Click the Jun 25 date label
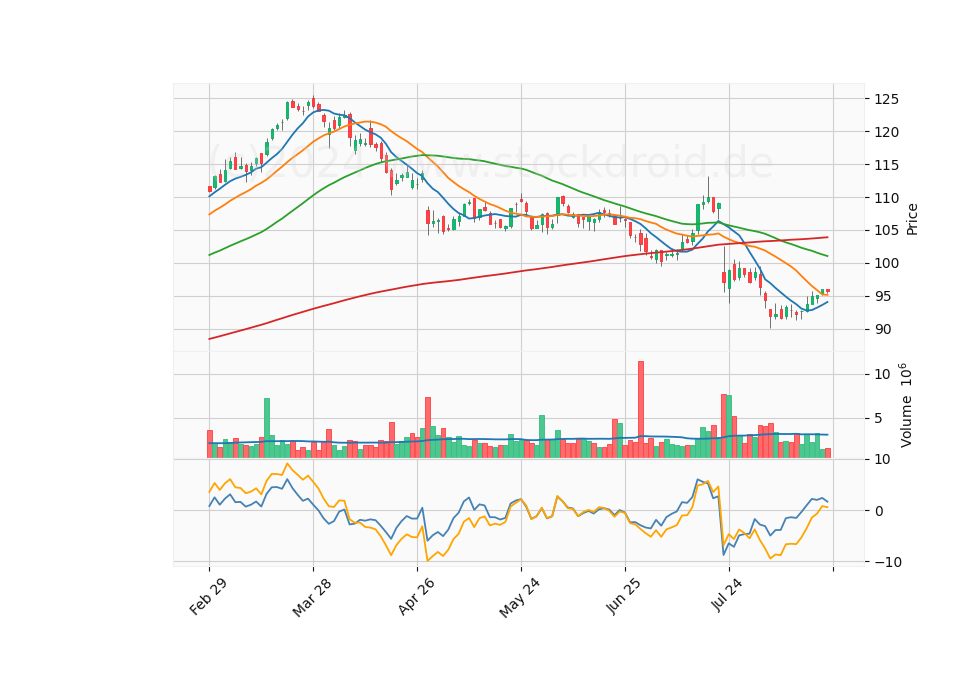Screen dimensions: 960x690 624,596
